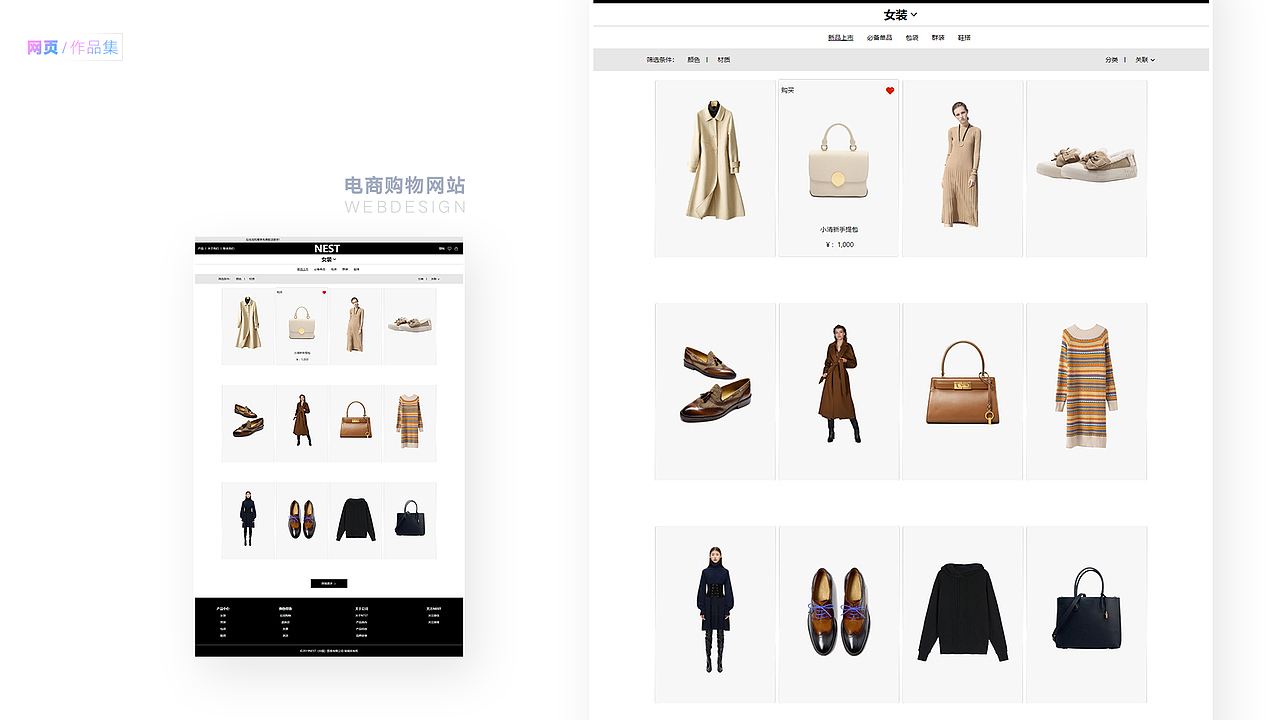Click 购买 label on handbag card
The width and height of the screenshot is (1280, 720).
787,90
